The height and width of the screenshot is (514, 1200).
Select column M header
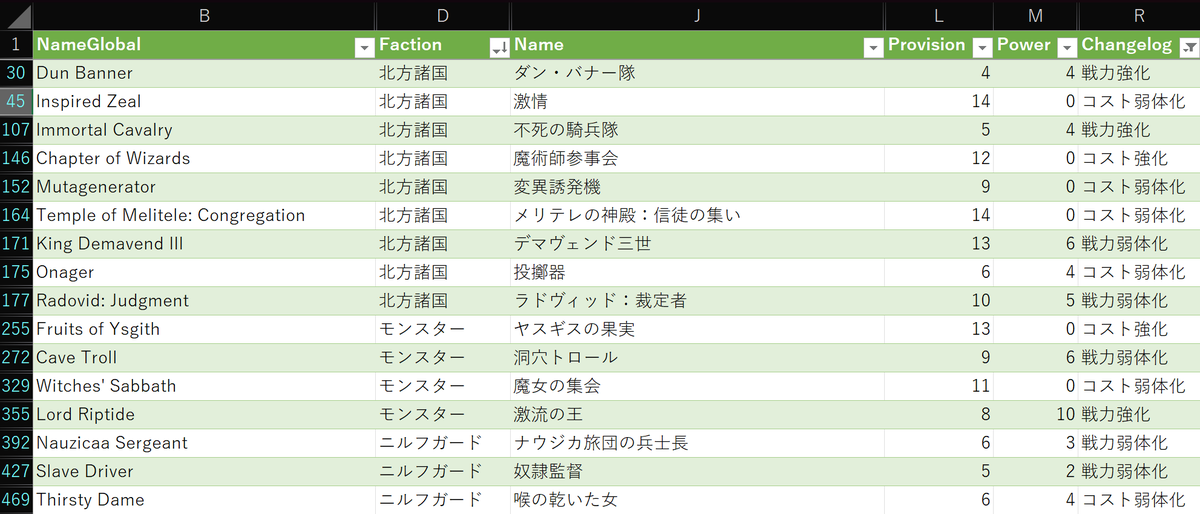[1035, 15]
